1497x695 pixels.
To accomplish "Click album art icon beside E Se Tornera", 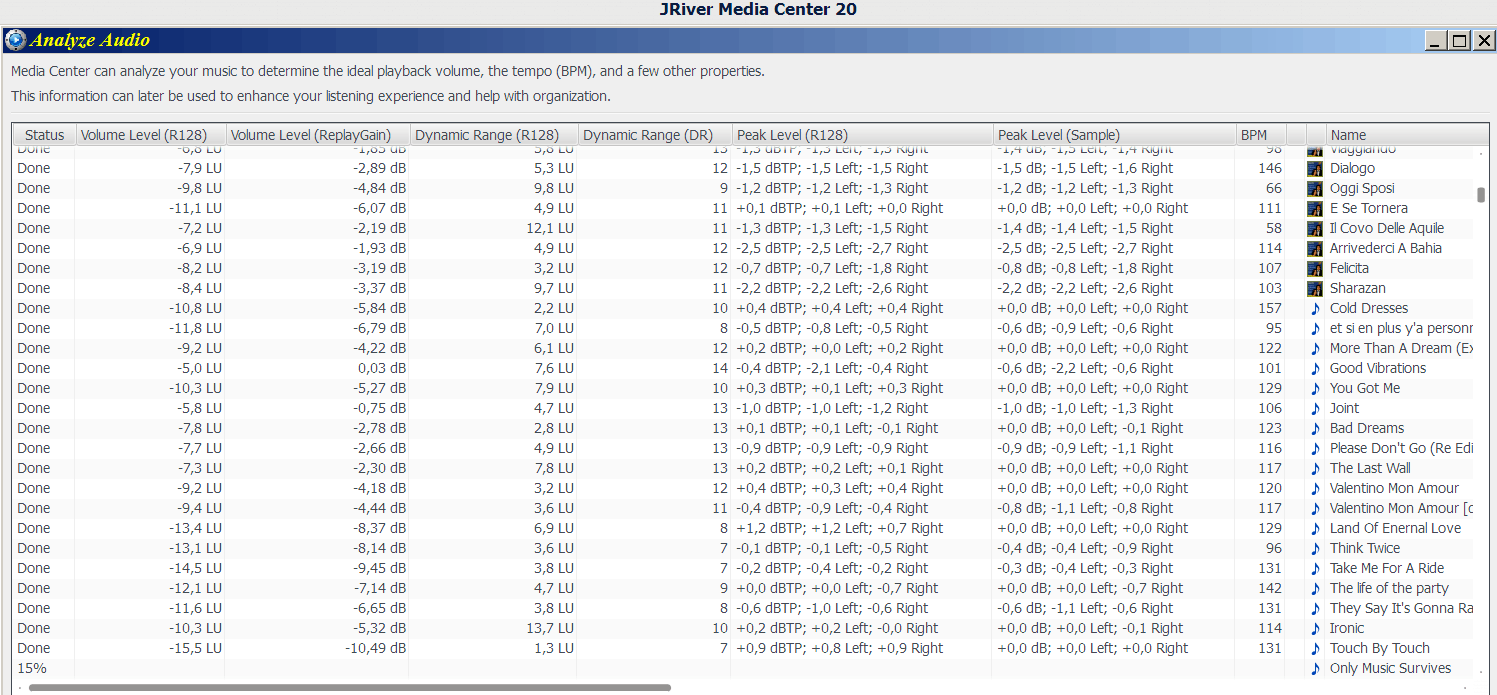I will click(x=1315, y=208).
